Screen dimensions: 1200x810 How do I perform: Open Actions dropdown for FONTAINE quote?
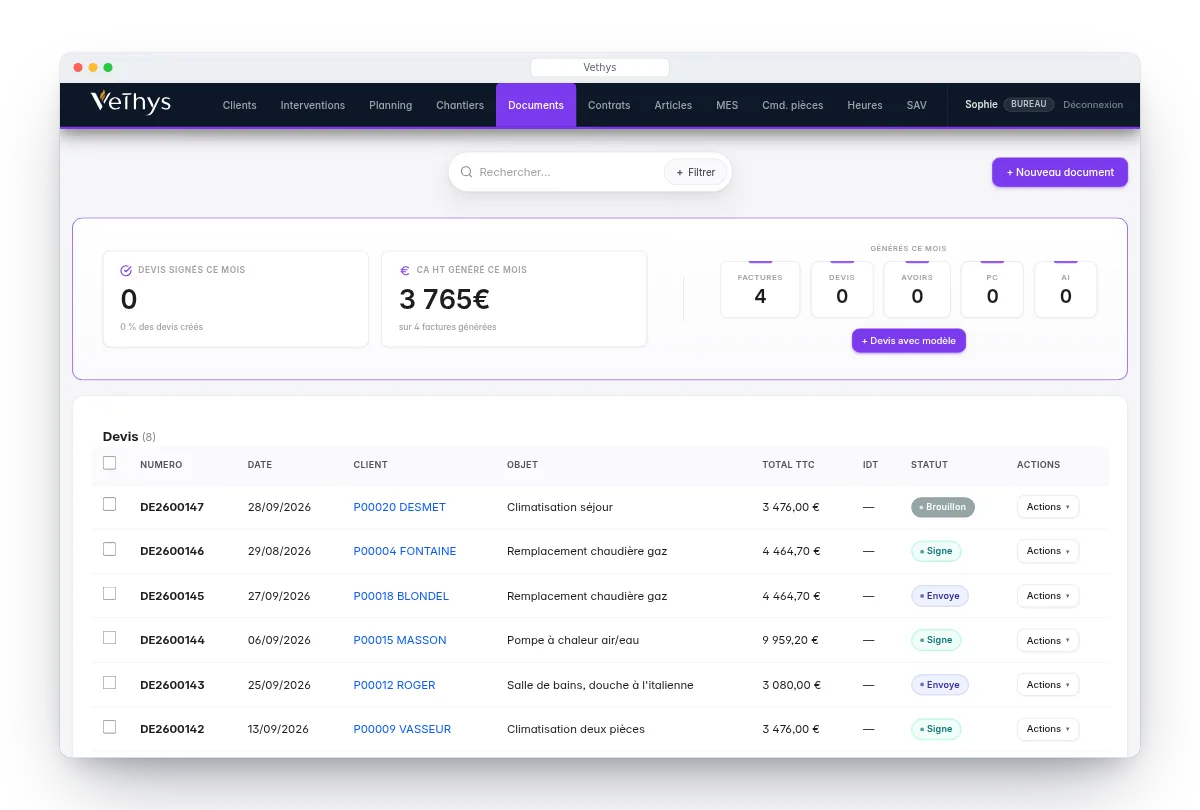point(1048,551)
